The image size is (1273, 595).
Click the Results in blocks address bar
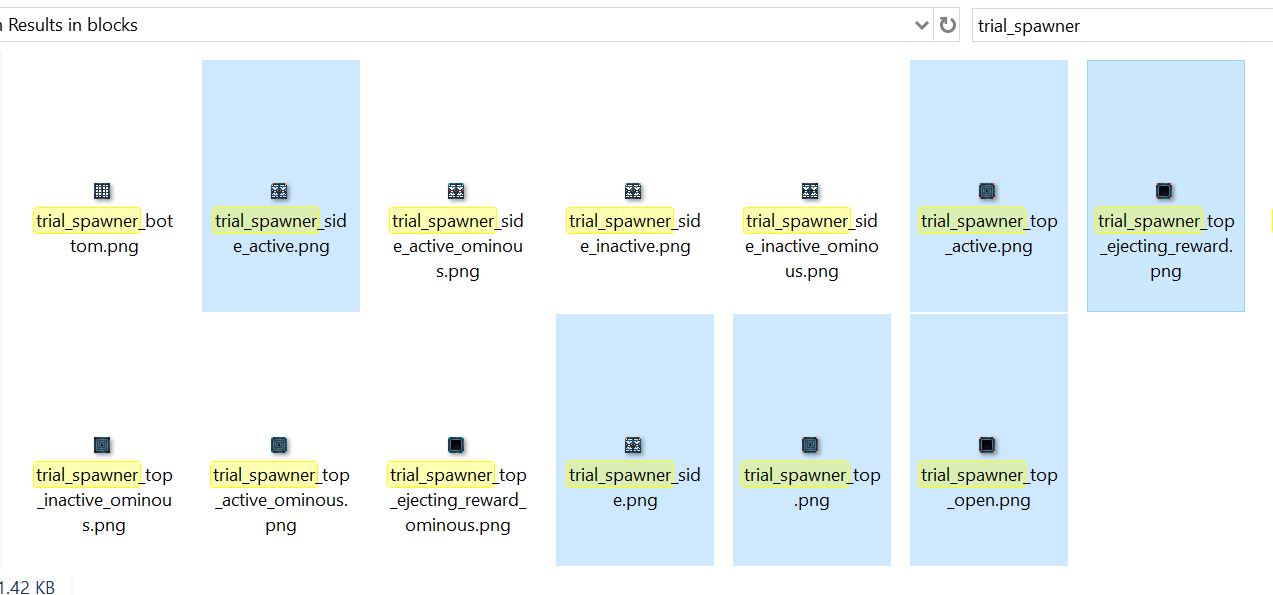coord(450,25)
